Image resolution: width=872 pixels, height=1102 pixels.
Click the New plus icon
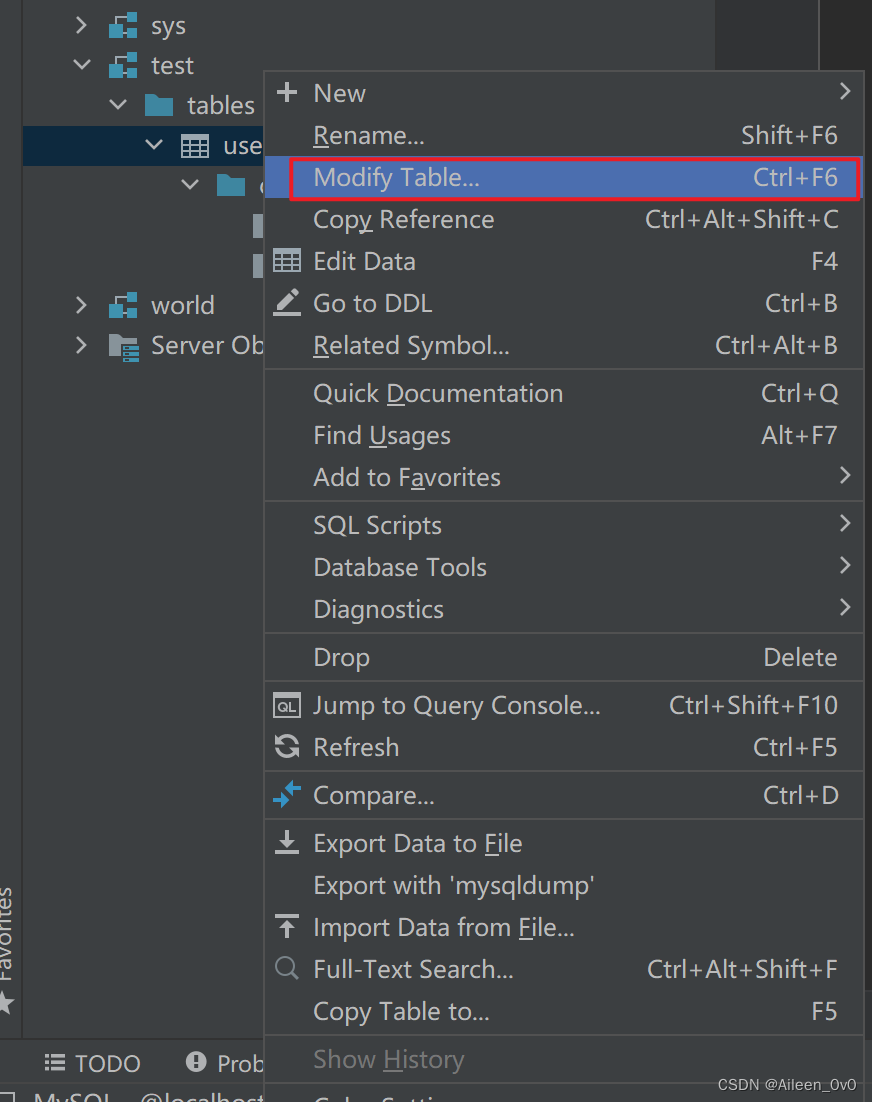(287, 93)
